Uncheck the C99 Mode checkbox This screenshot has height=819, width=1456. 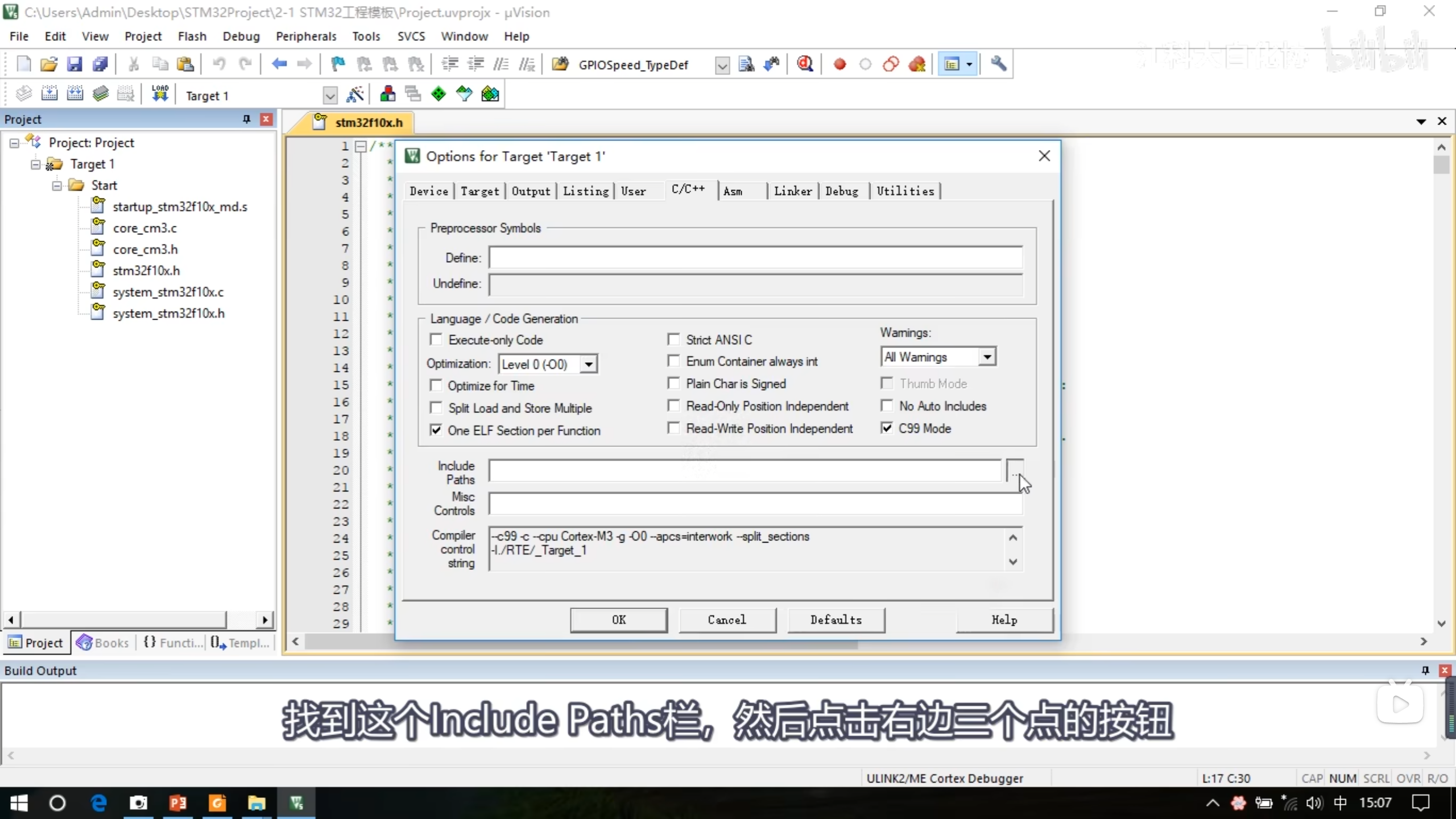[887, 428]
